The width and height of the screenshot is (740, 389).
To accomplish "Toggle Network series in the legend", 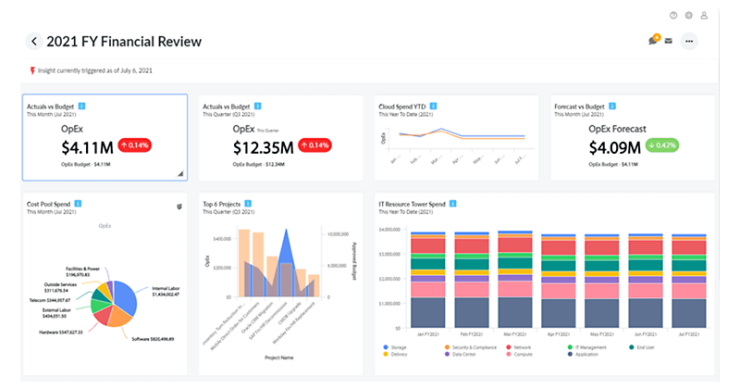I will pos(519,347).
